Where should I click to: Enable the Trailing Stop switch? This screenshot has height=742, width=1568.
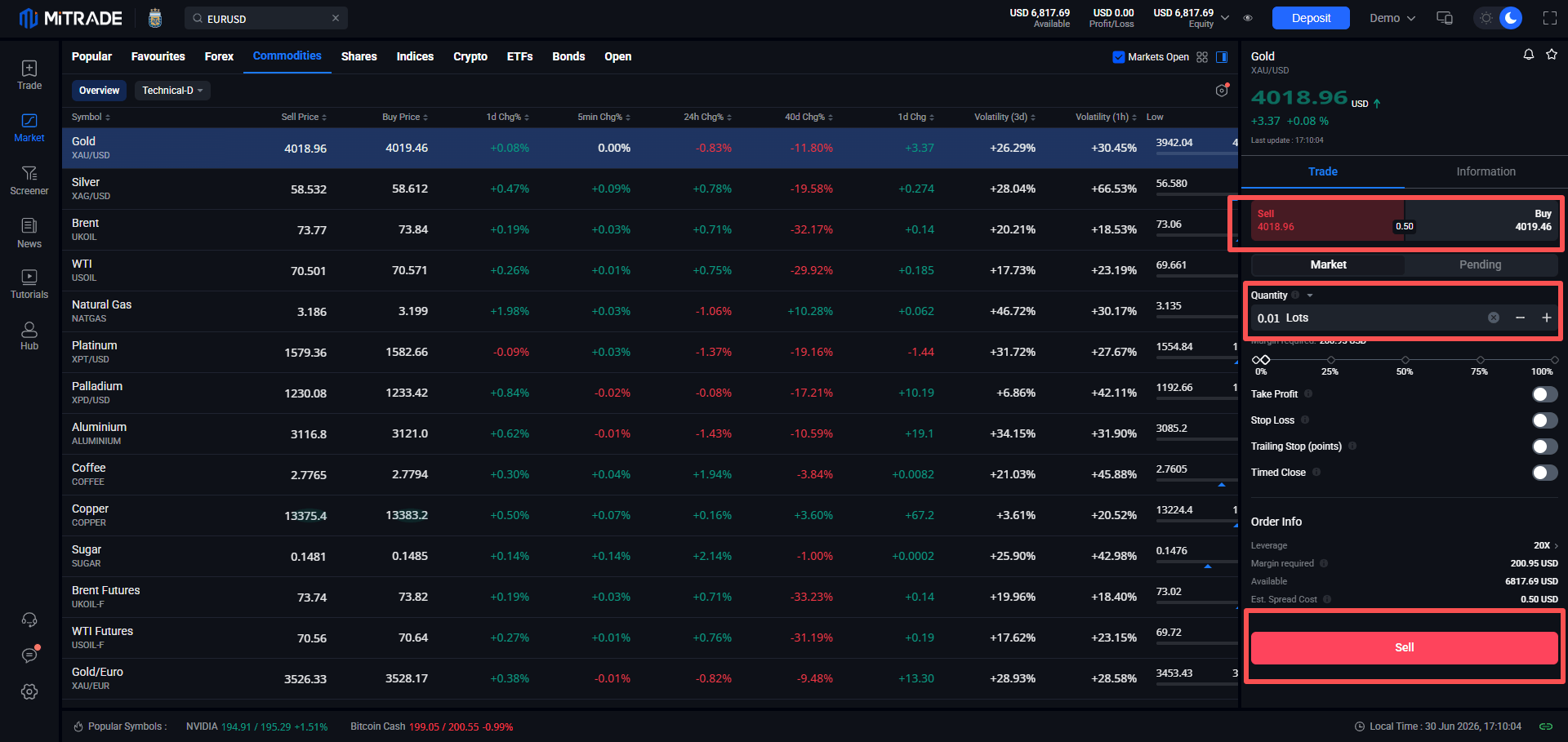click(1545, 447)
